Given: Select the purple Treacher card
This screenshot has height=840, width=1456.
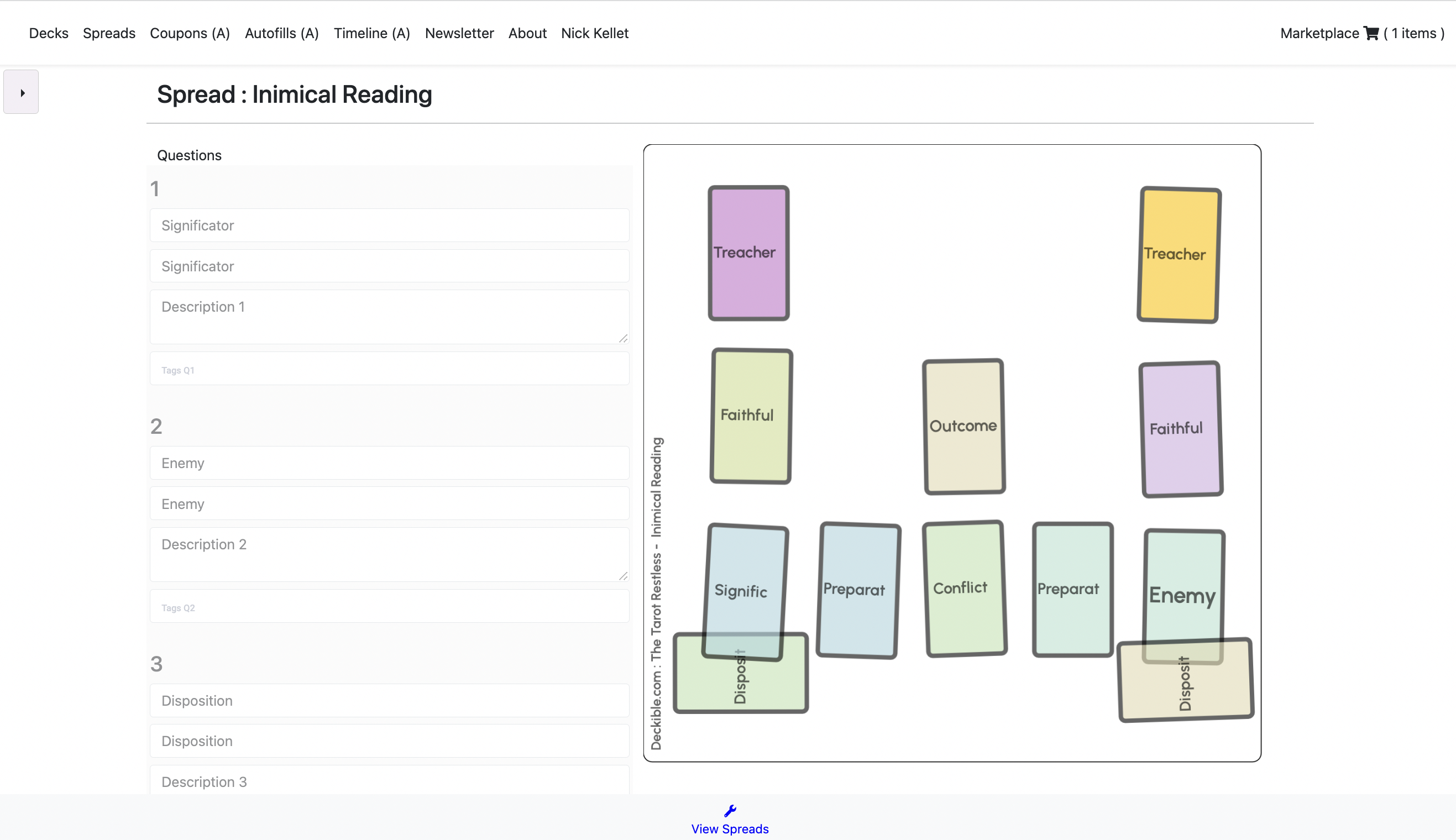Looking at the screenshot, I should [x=748, y=253].
